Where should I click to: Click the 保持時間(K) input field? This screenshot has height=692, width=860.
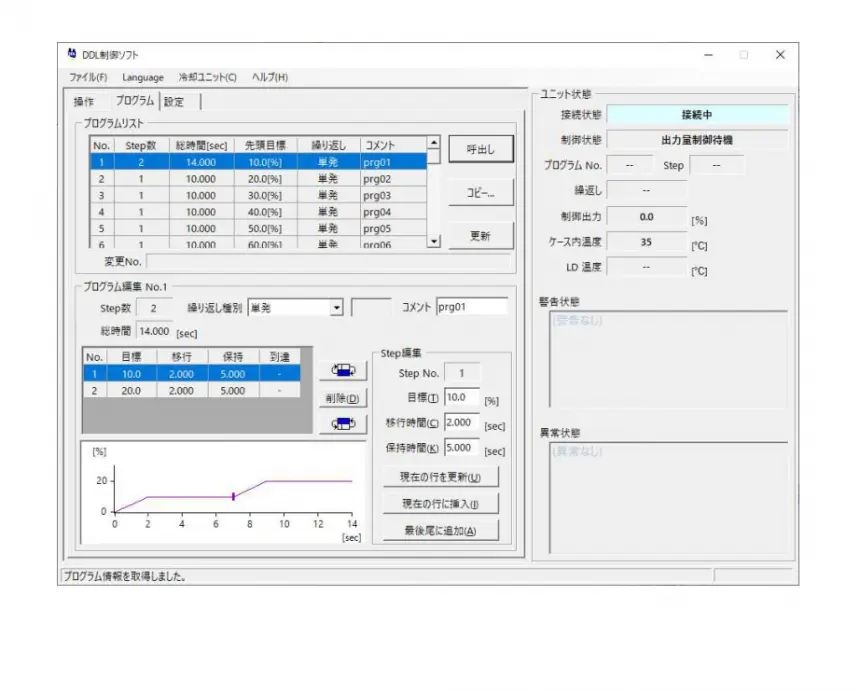[x=461, y=449]
